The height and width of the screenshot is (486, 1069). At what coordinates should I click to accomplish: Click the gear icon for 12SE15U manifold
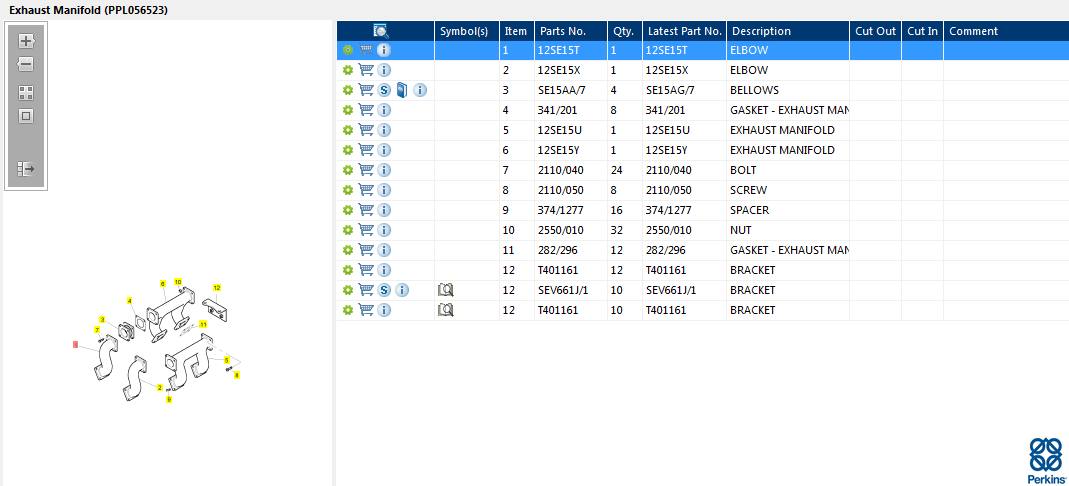pos(348,130)
